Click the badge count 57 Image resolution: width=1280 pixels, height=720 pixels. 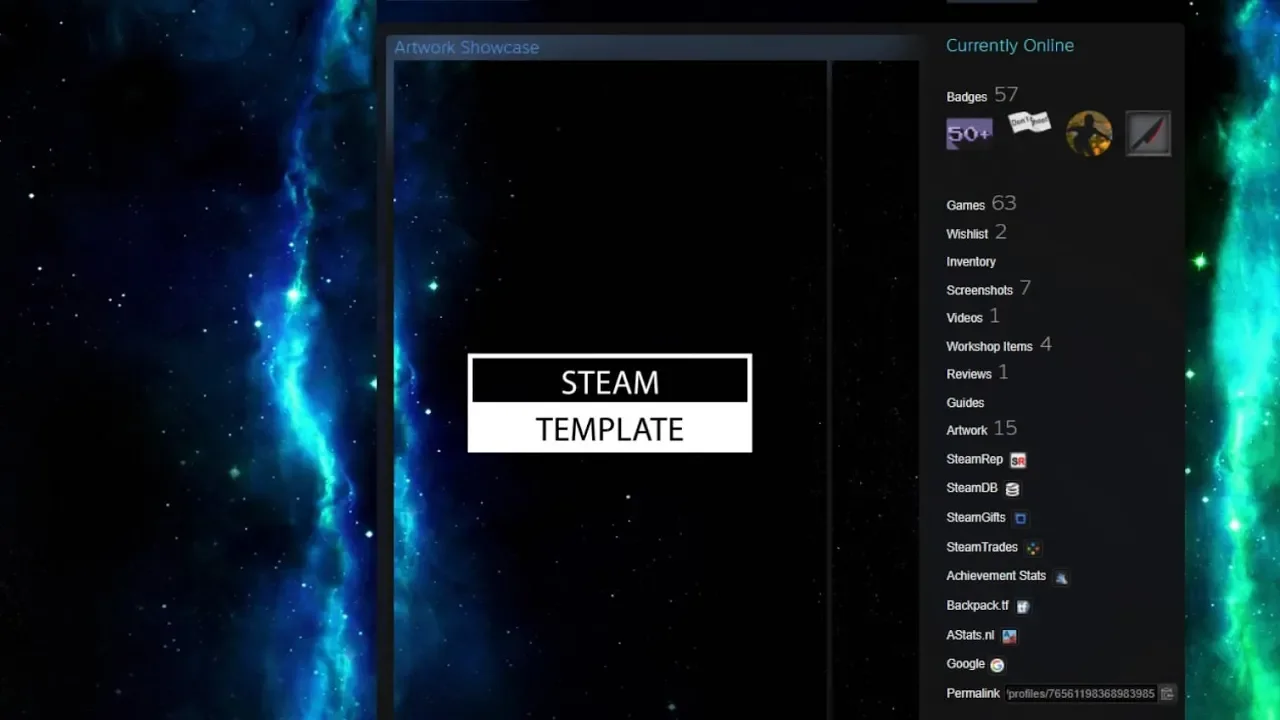[x=1006, y=95]
